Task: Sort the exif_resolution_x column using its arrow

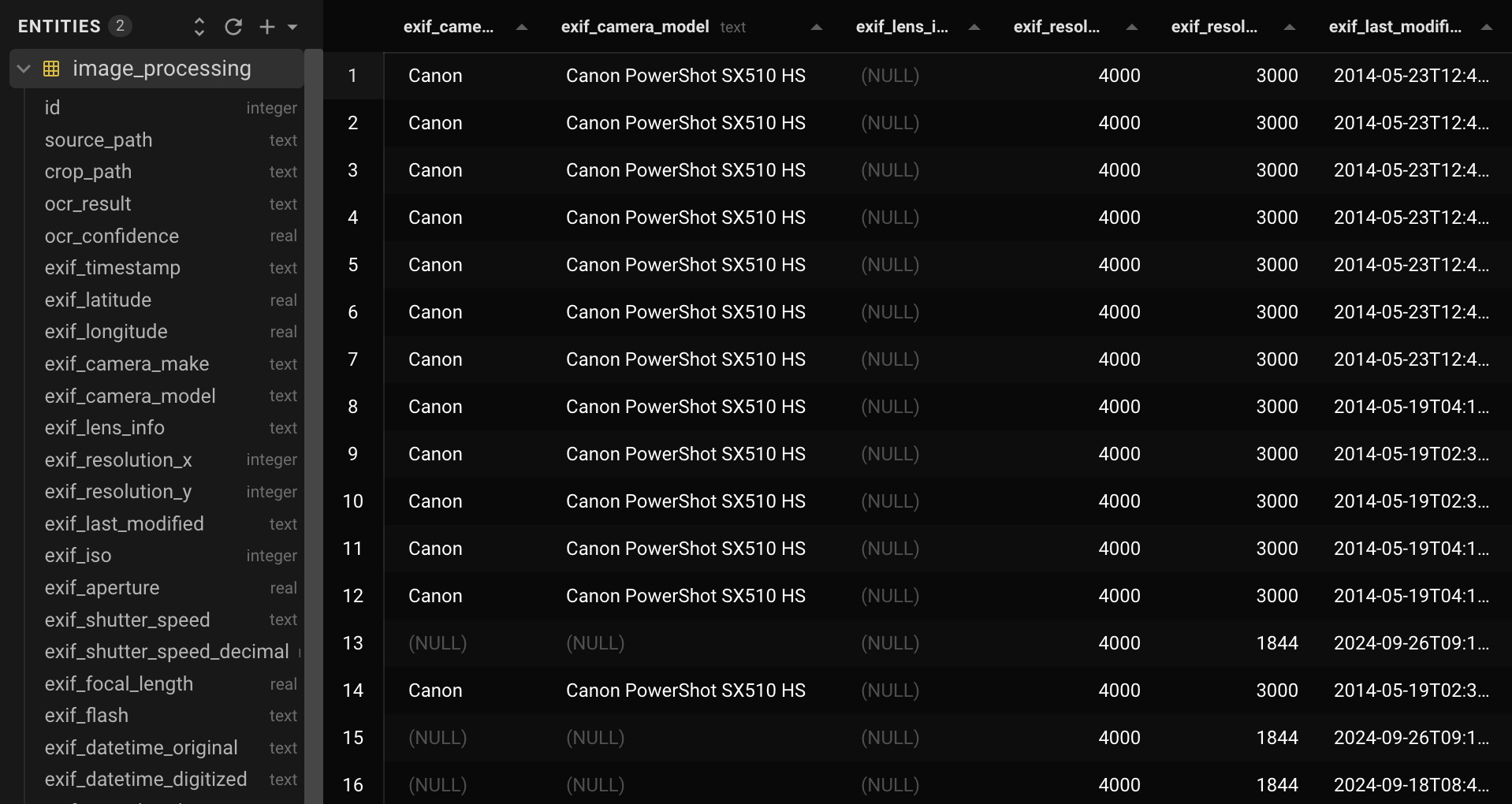Action: (x=1132, y=27)
